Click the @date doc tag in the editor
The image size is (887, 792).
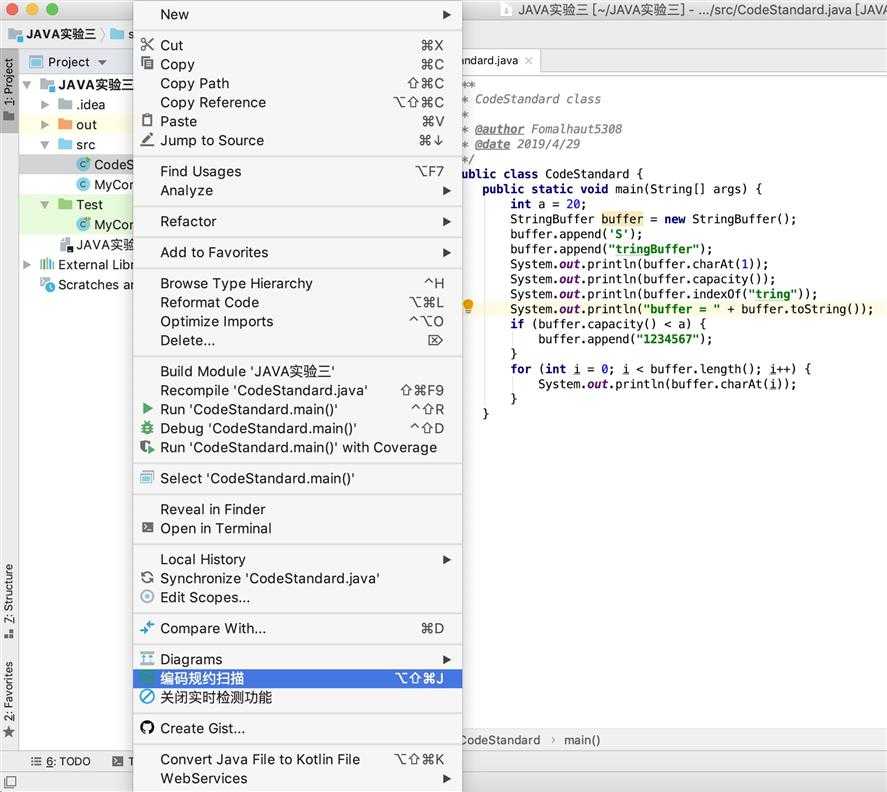(x=492, y=144)
